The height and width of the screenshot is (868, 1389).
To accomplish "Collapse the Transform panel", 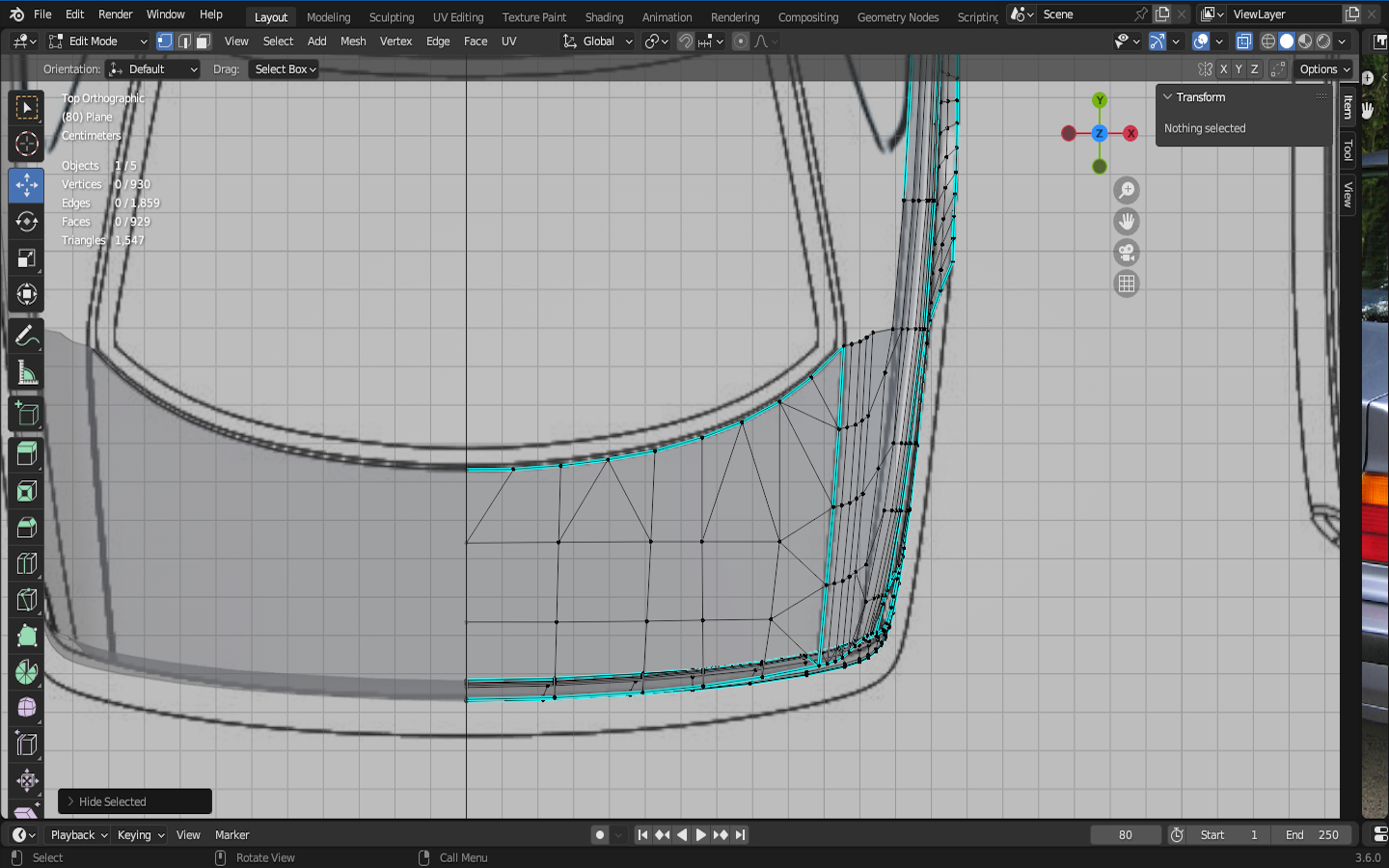I will click(1168, 97).
